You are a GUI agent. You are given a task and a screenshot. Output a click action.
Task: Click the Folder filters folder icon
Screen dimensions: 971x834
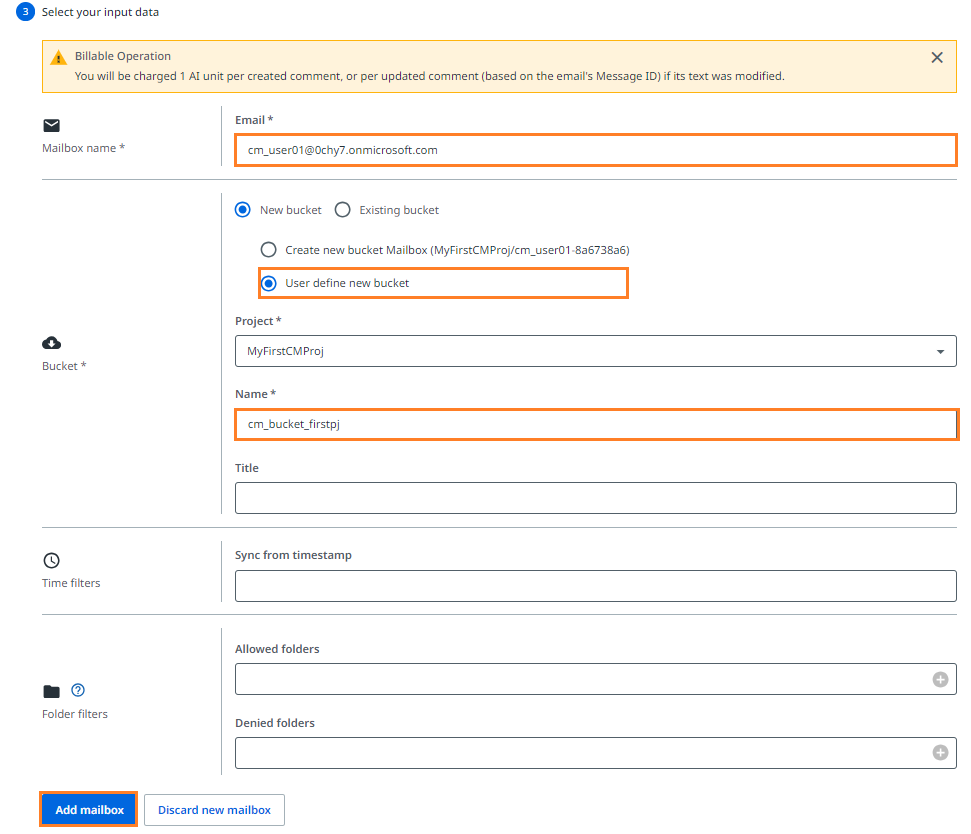point(51,691)
